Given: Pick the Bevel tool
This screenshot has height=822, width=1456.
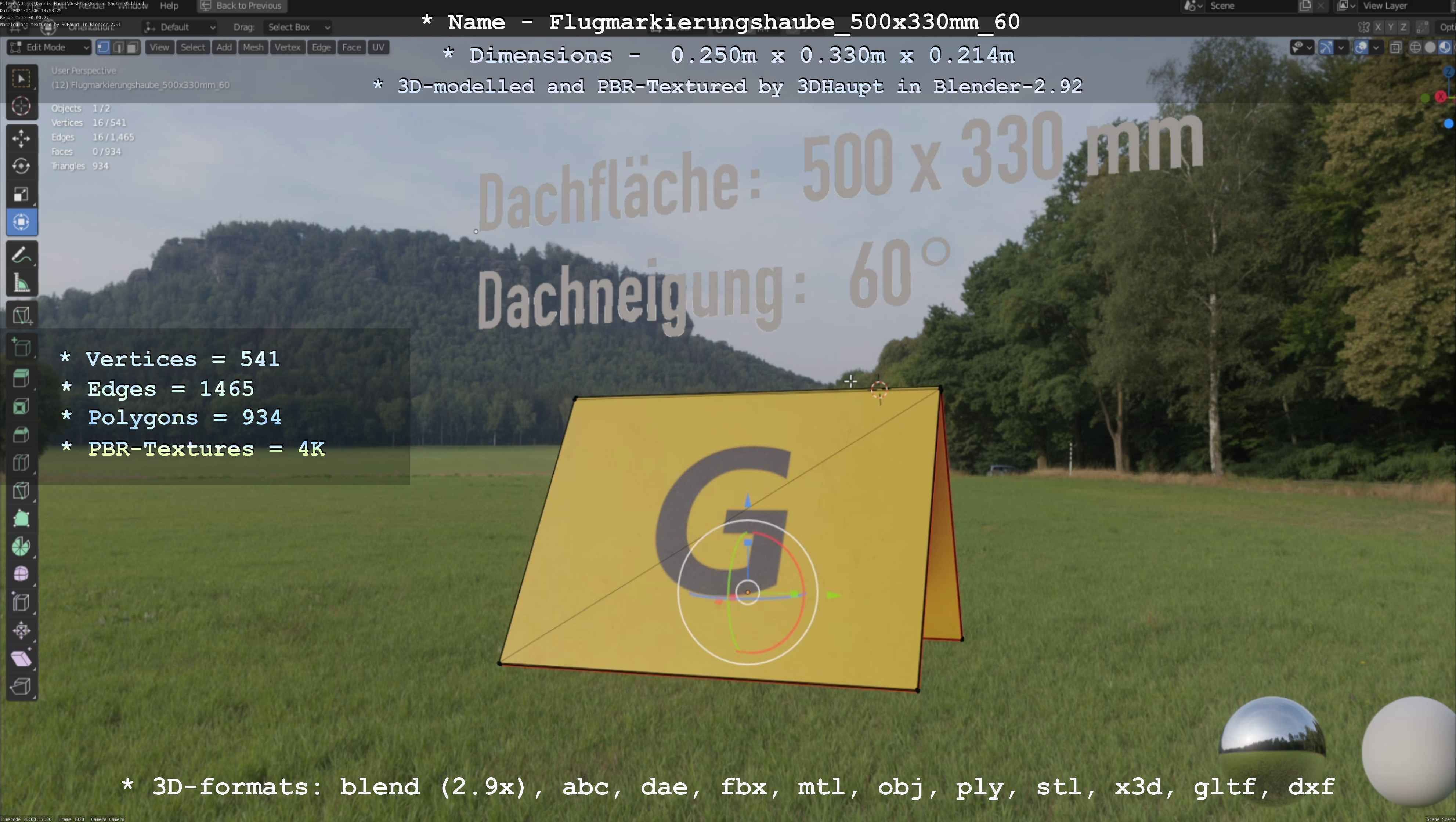Looking at the screenshot, I should (x=21, y=434).
